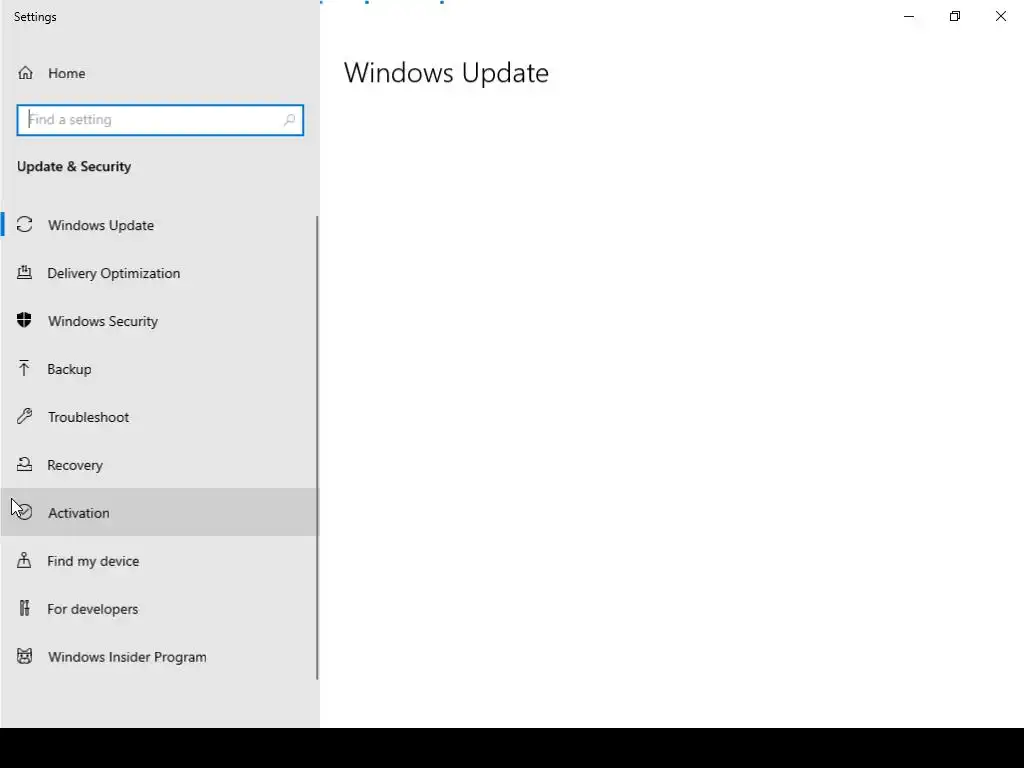Open Windows Insider Program page
The width and height of the screenshot is (1024, 768).
pyautogui.click(x=159, y=657)
